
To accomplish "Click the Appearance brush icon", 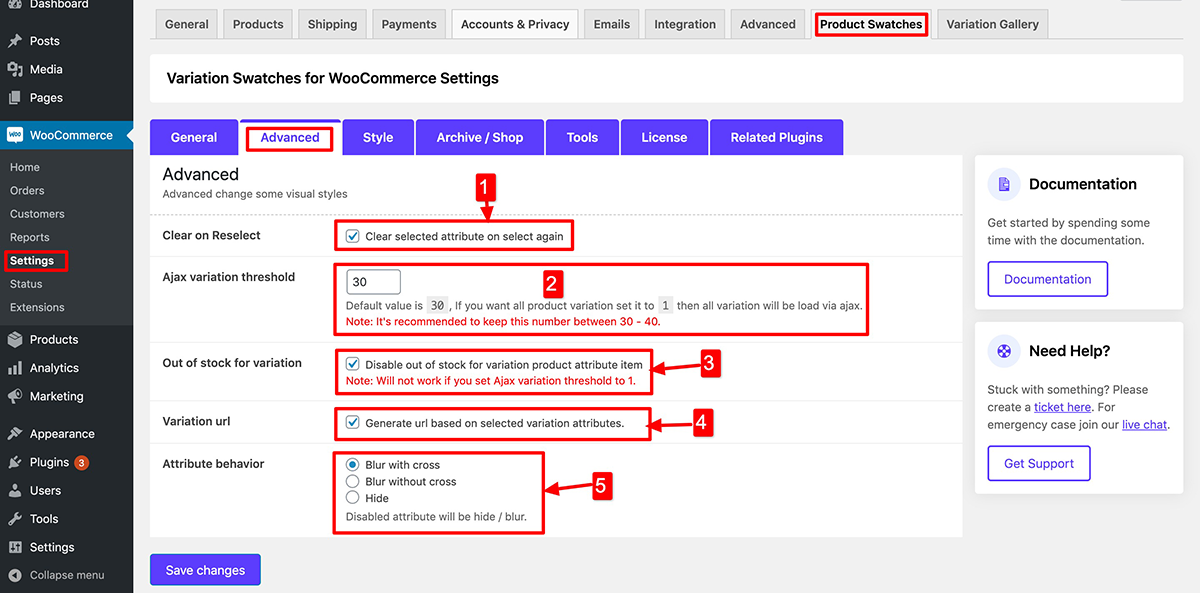I will [15, 434].
